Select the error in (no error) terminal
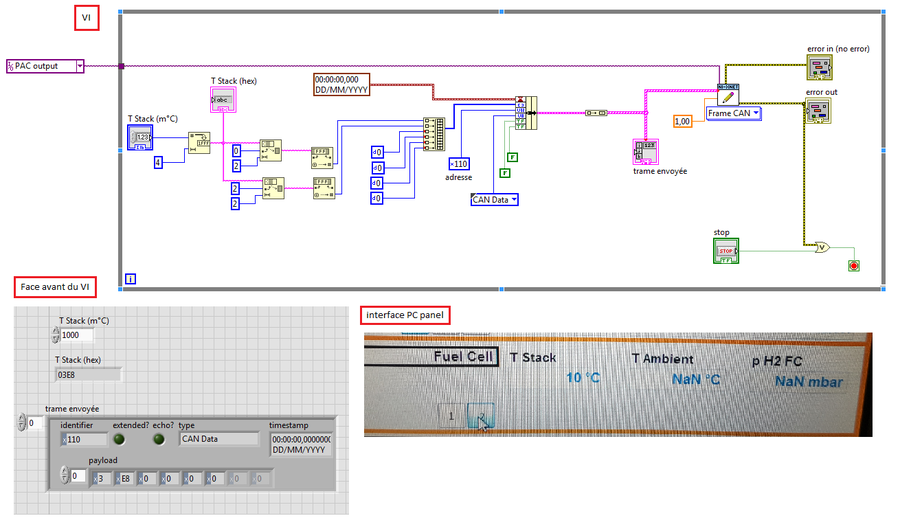 [x=819, y=67]
